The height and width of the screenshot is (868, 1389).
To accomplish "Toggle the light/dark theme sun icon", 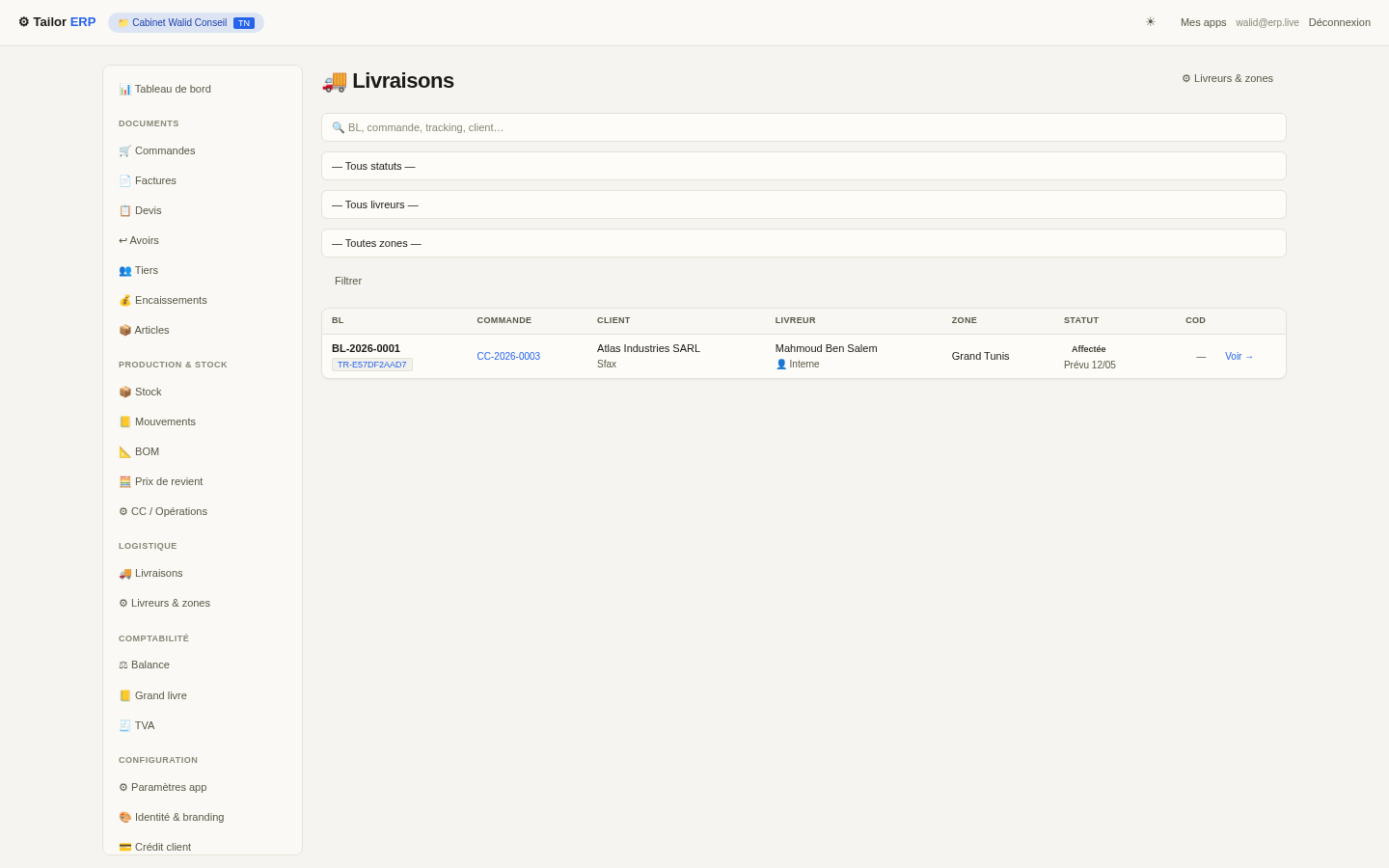I will tap(1150, 22).
